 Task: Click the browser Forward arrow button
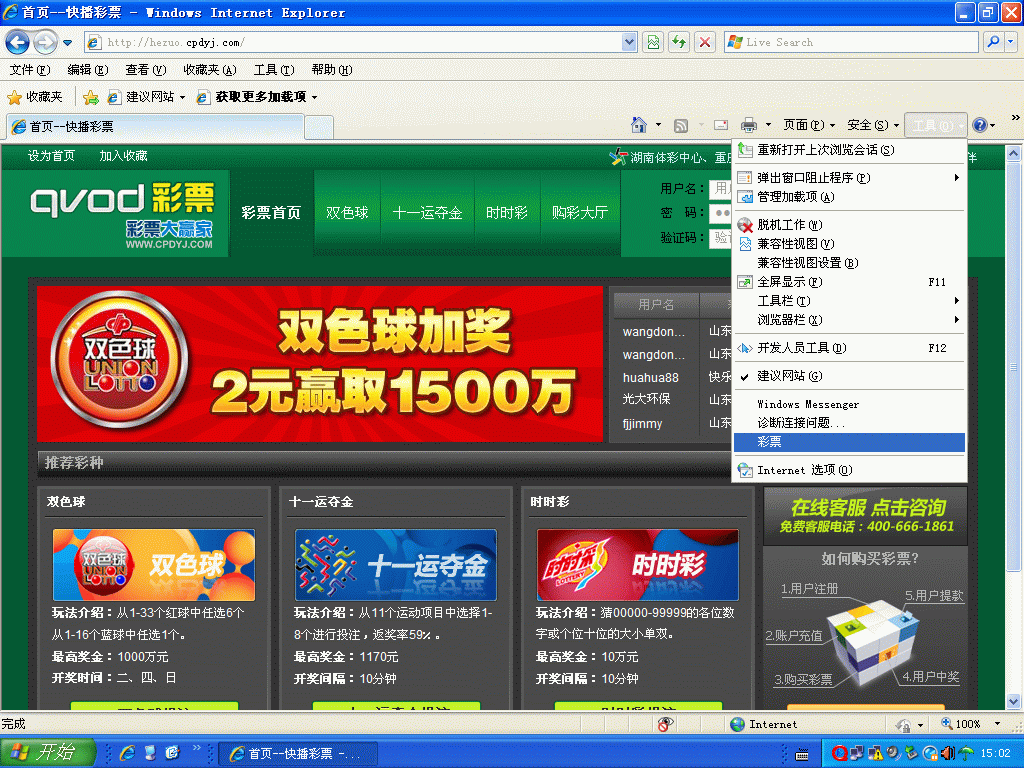[x=45, y=43]
